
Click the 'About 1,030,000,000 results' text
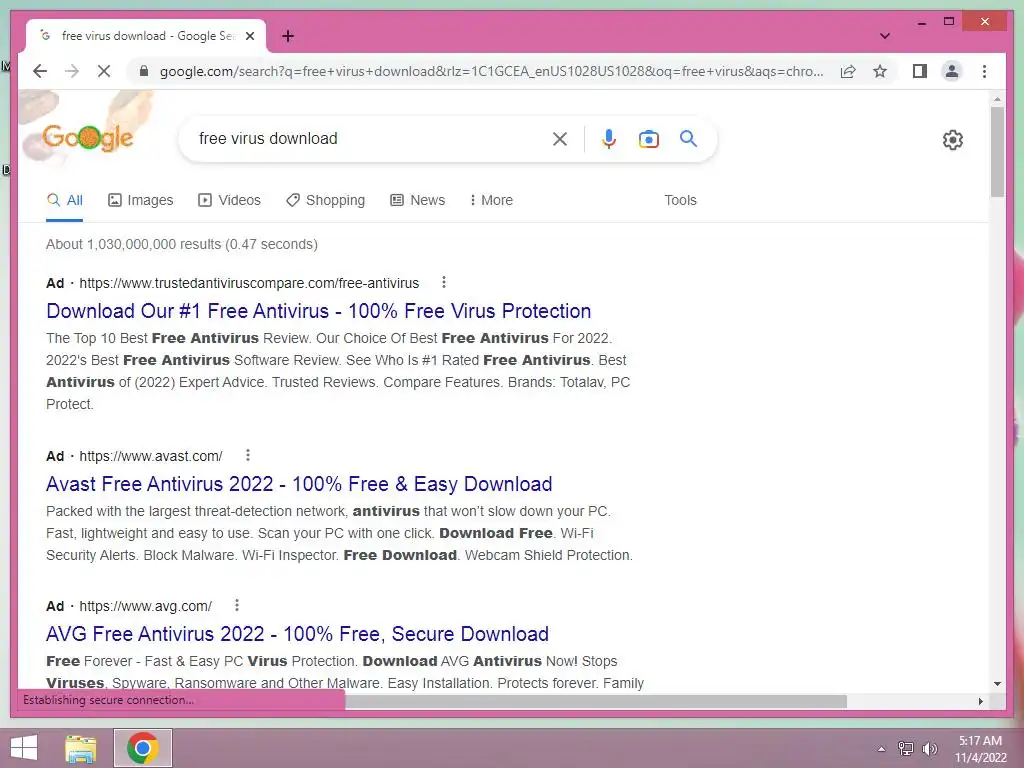click(x=182, y=244)
